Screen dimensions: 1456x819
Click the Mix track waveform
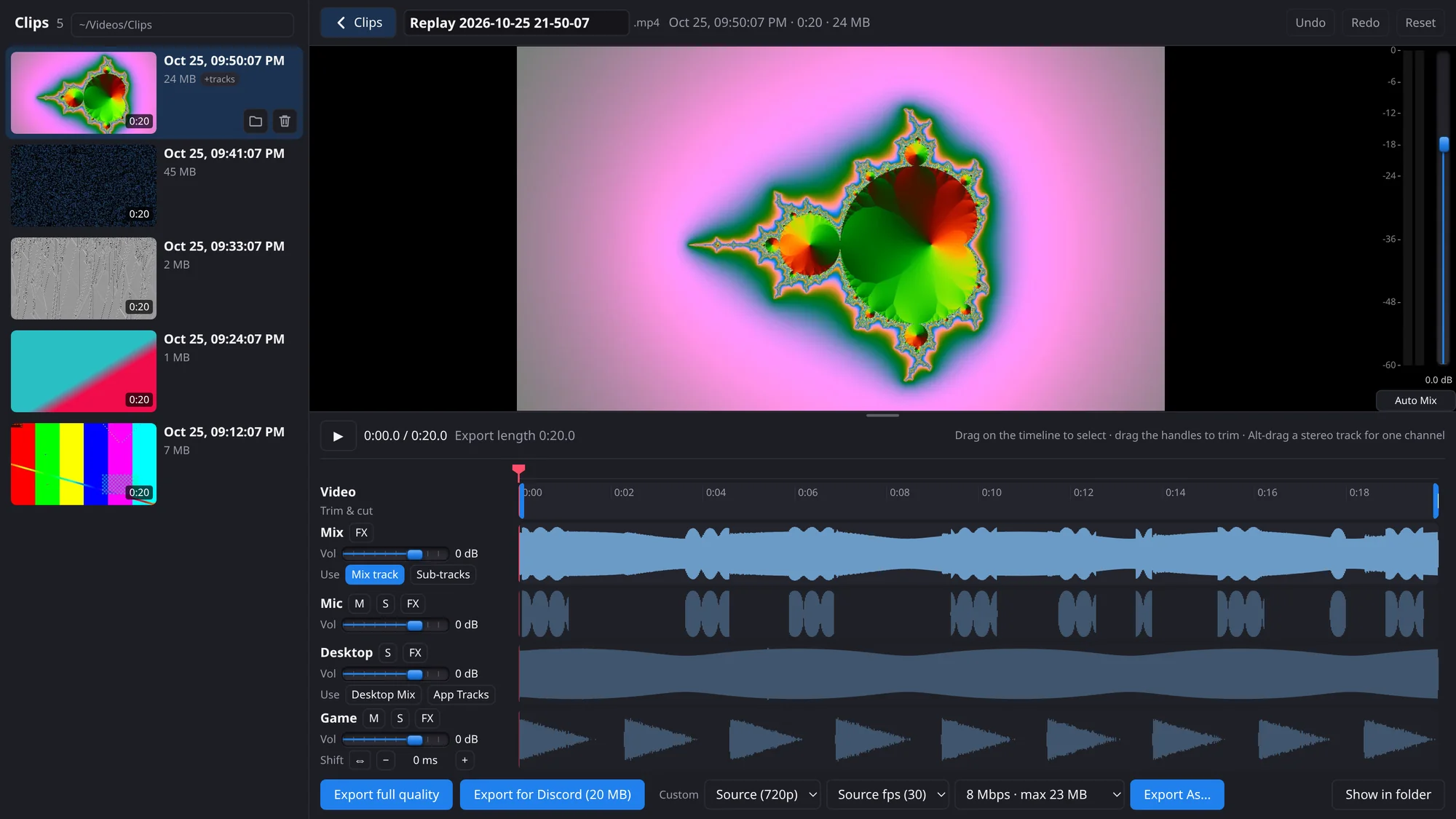coord(978,554)
